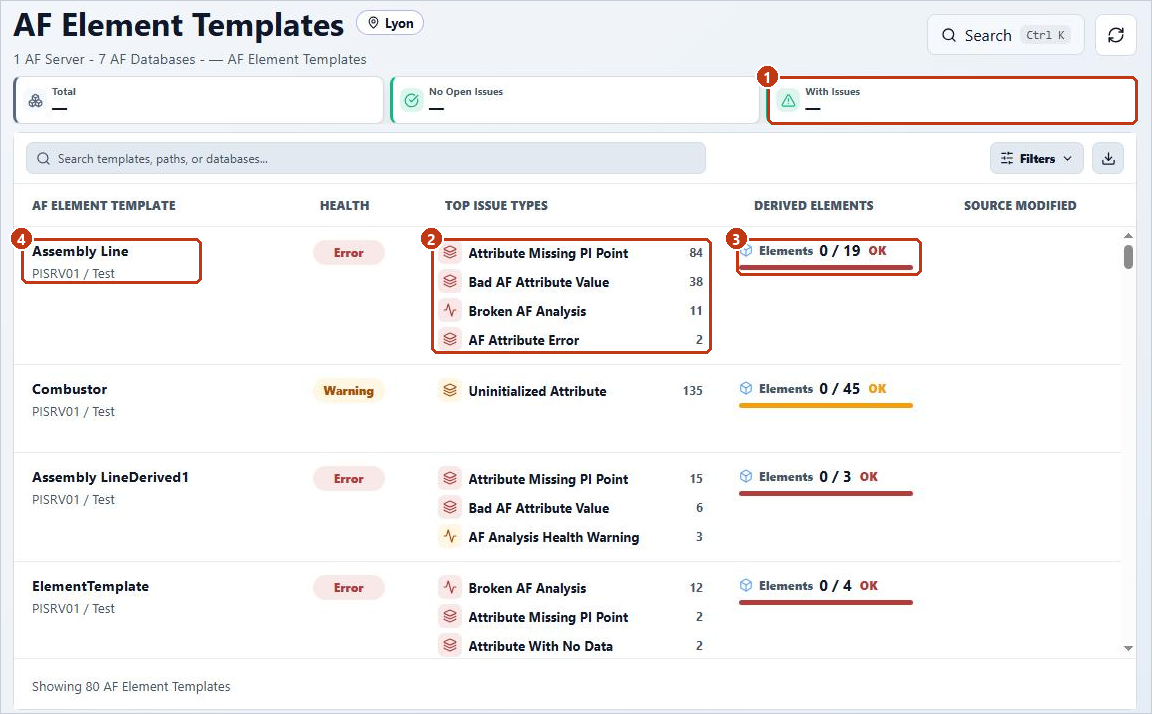Image resolution: width=1152 pixels, height=714 pixels.
Task: Click Assembly Line's Bad AF Attribute Value icon
Action: 450,281
